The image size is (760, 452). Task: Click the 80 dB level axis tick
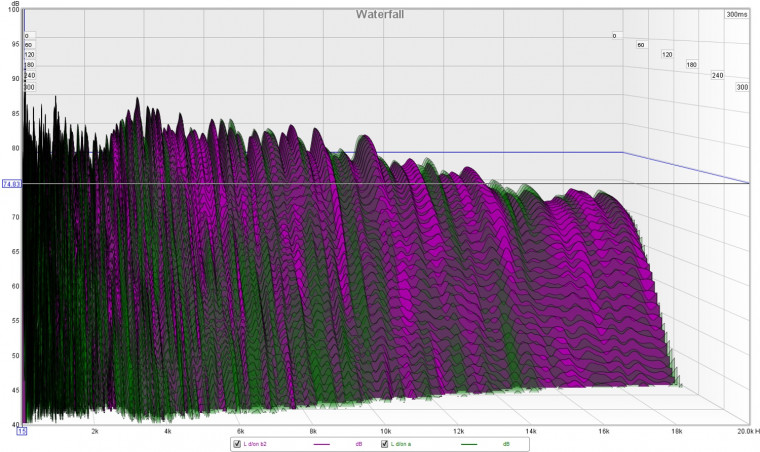[x=16, y=148]
